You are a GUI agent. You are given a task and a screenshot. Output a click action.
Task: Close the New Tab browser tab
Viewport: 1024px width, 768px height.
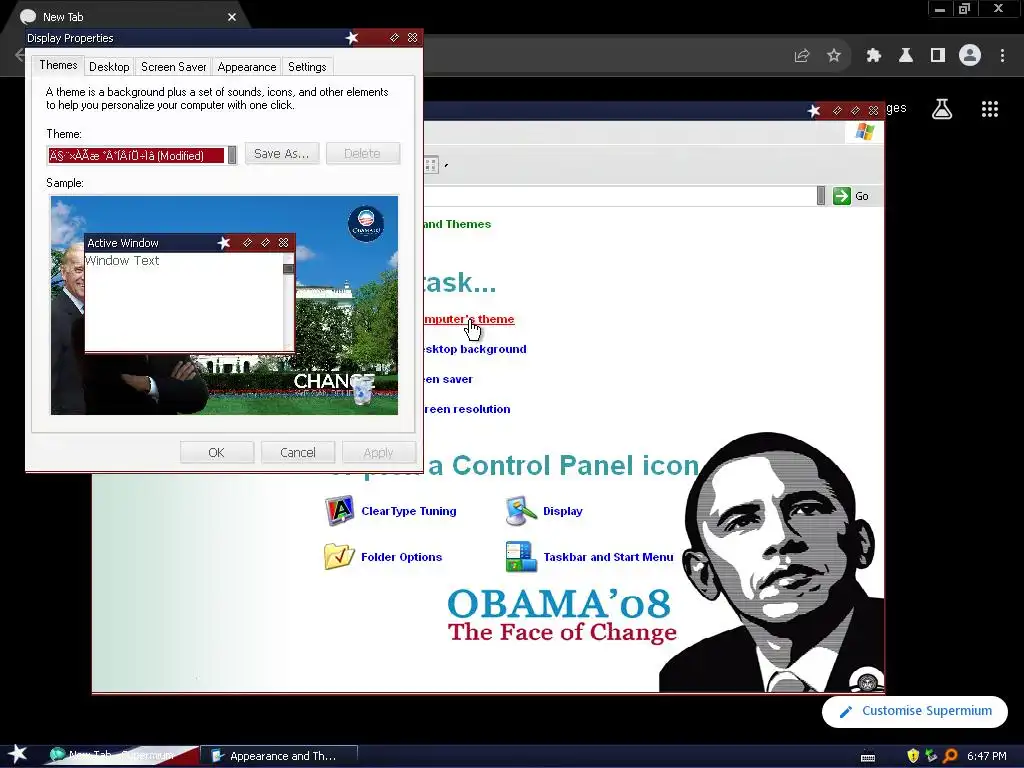(x=232, y=17)
